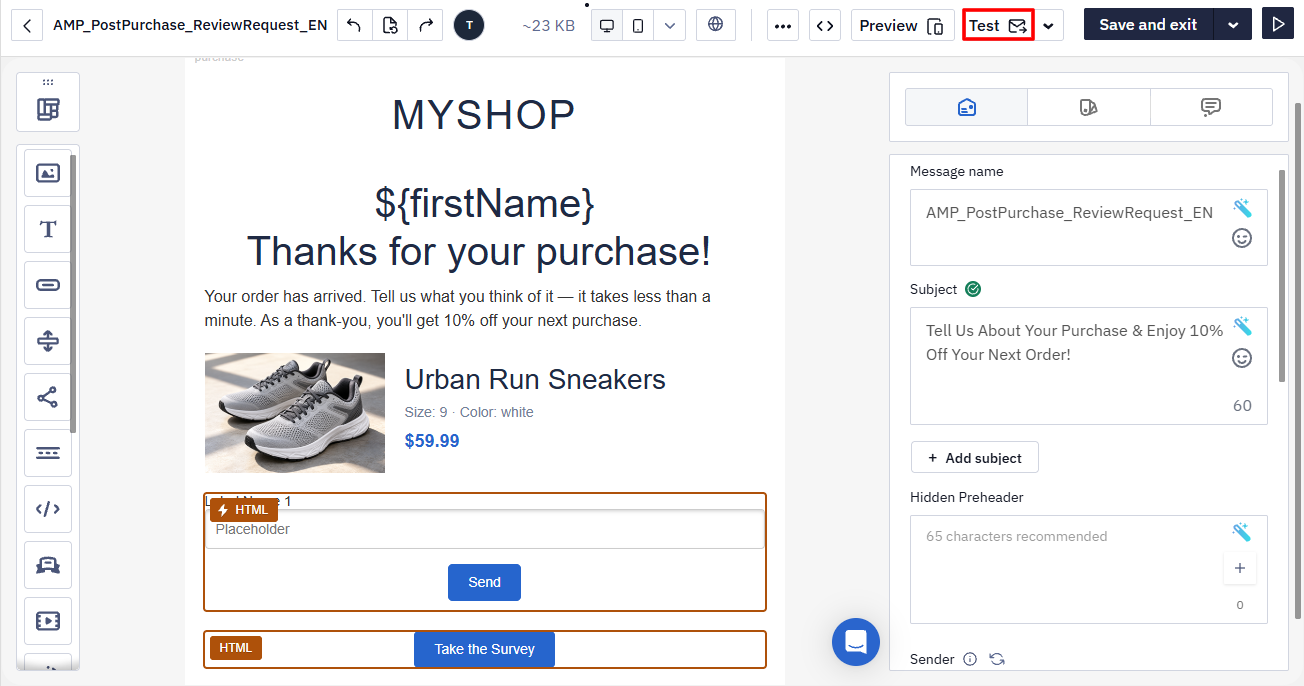Click Save and exit
This screenshot has width=1304, height=686.
[1148, 25]
